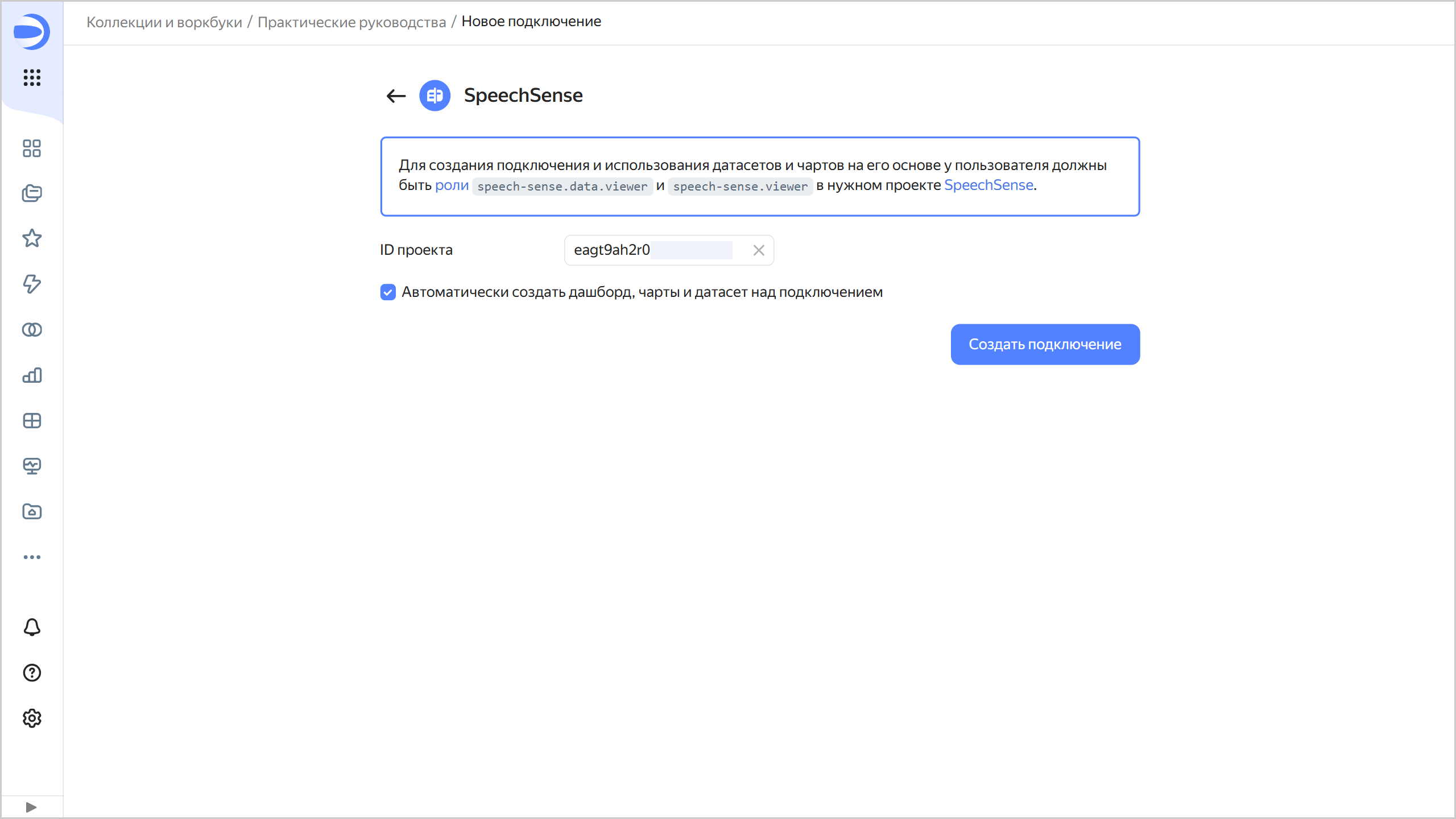Open notifications bell icon
Viewport: 1456px width, 819px height.
(x=32, y=627)
